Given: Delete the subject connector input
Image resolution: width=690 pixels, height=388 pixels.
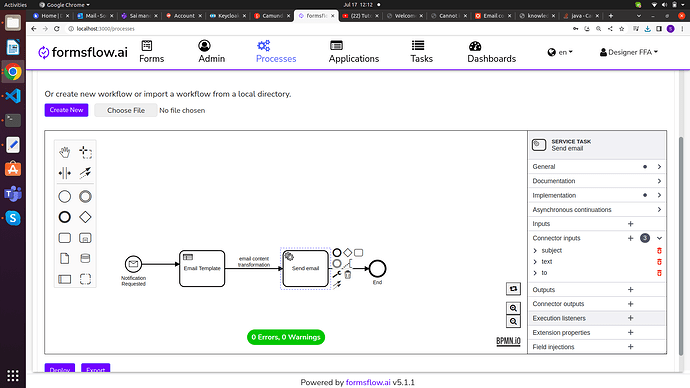Looking at the screenshot, I should point(659,250).
